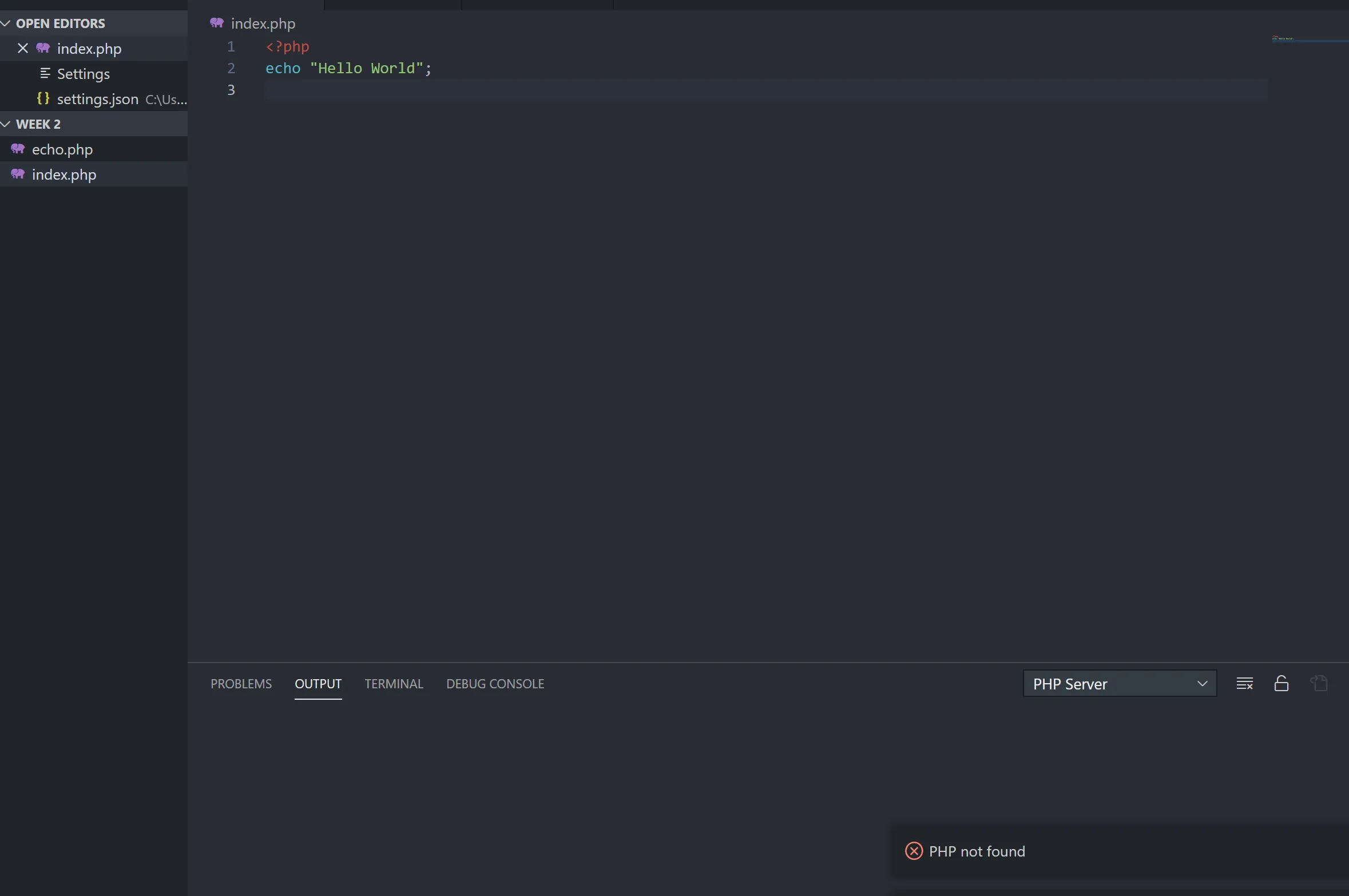Close index.php in Open Editors
The width and height of the screenshot is (1349, 896).
(x=23, y=49)
